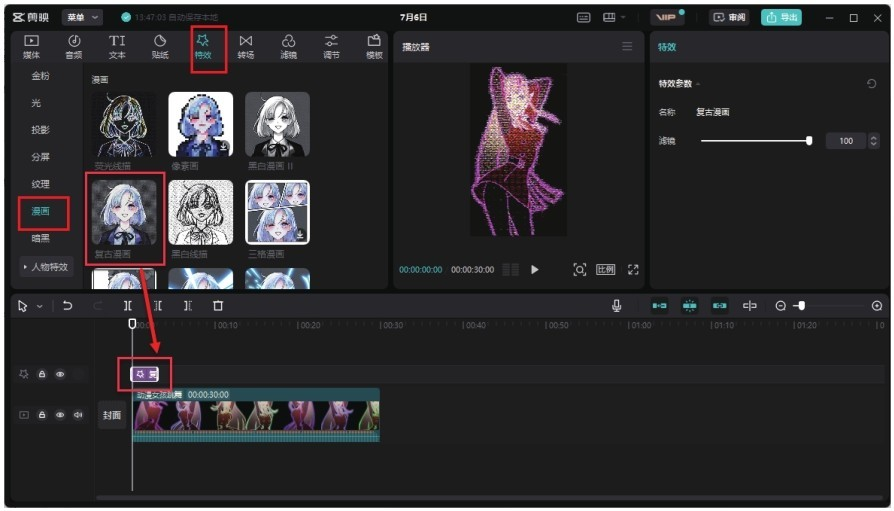Select the 分屏 effect category
Image resolution: width=894 pixels, height=511 pixels.
(x=40, y=156)
